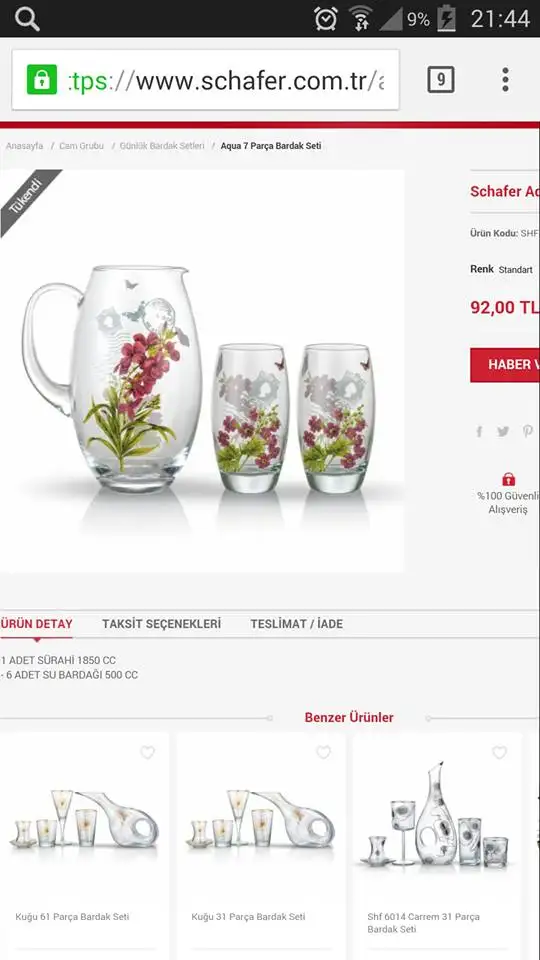Favorite Kuğu 31 Parça set with heart

(x=323, y=752)
